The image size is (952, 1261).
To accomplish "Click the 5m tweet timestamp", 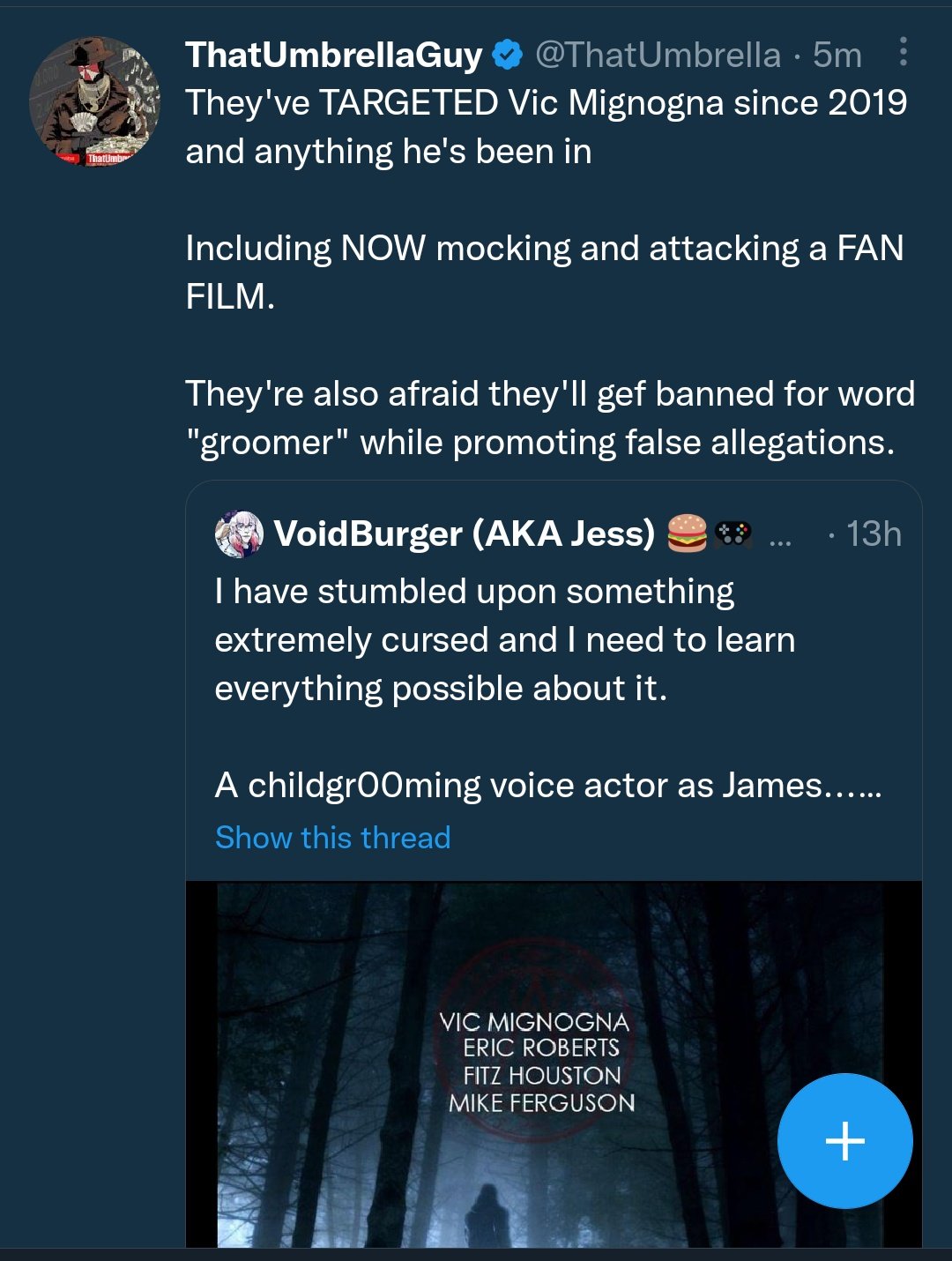I will pyautogui.click(x=837, y=55).
